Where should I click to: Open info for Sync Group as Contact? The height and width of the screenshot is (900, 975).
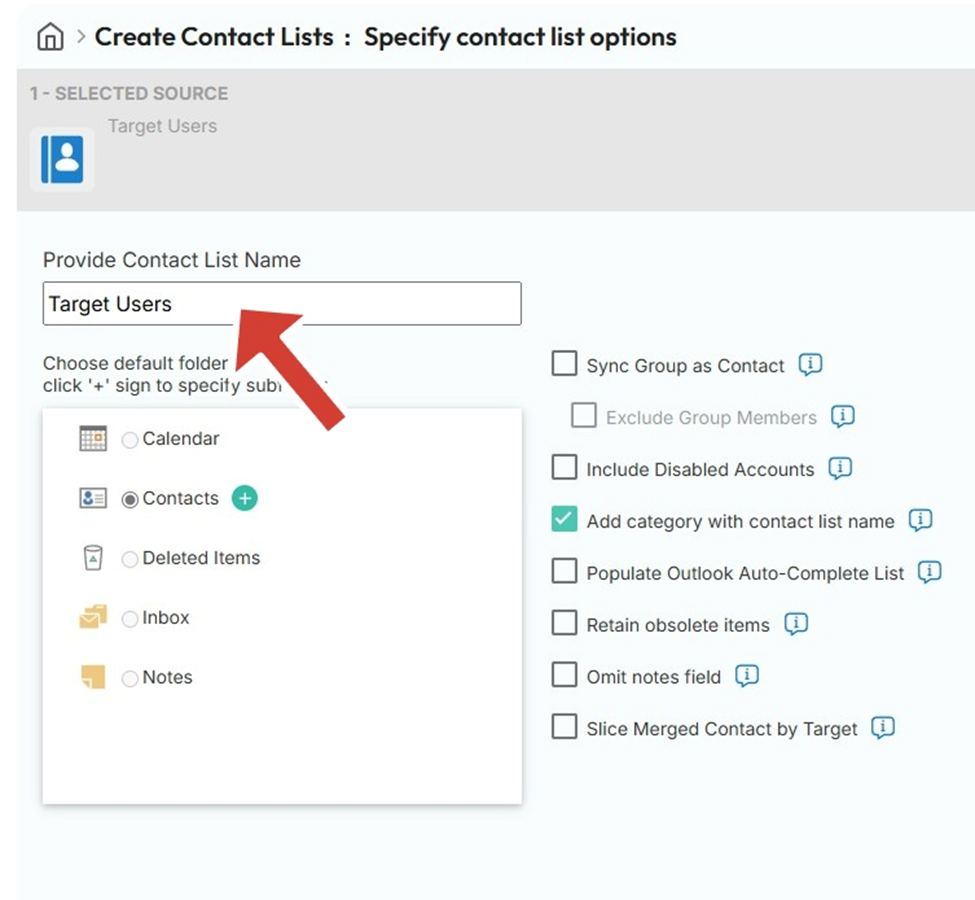pos(810,364)
